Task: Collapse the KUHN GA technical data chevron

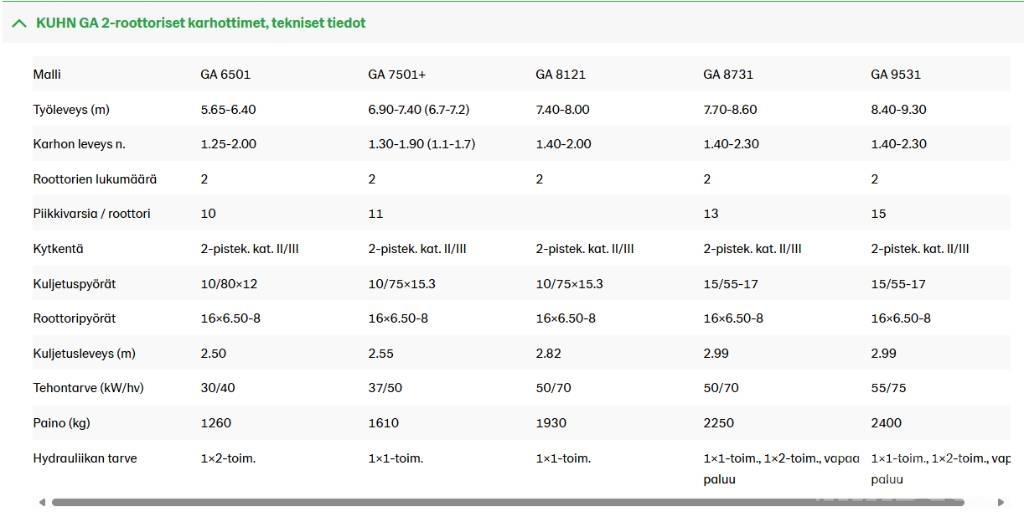Action: [19, 24]
